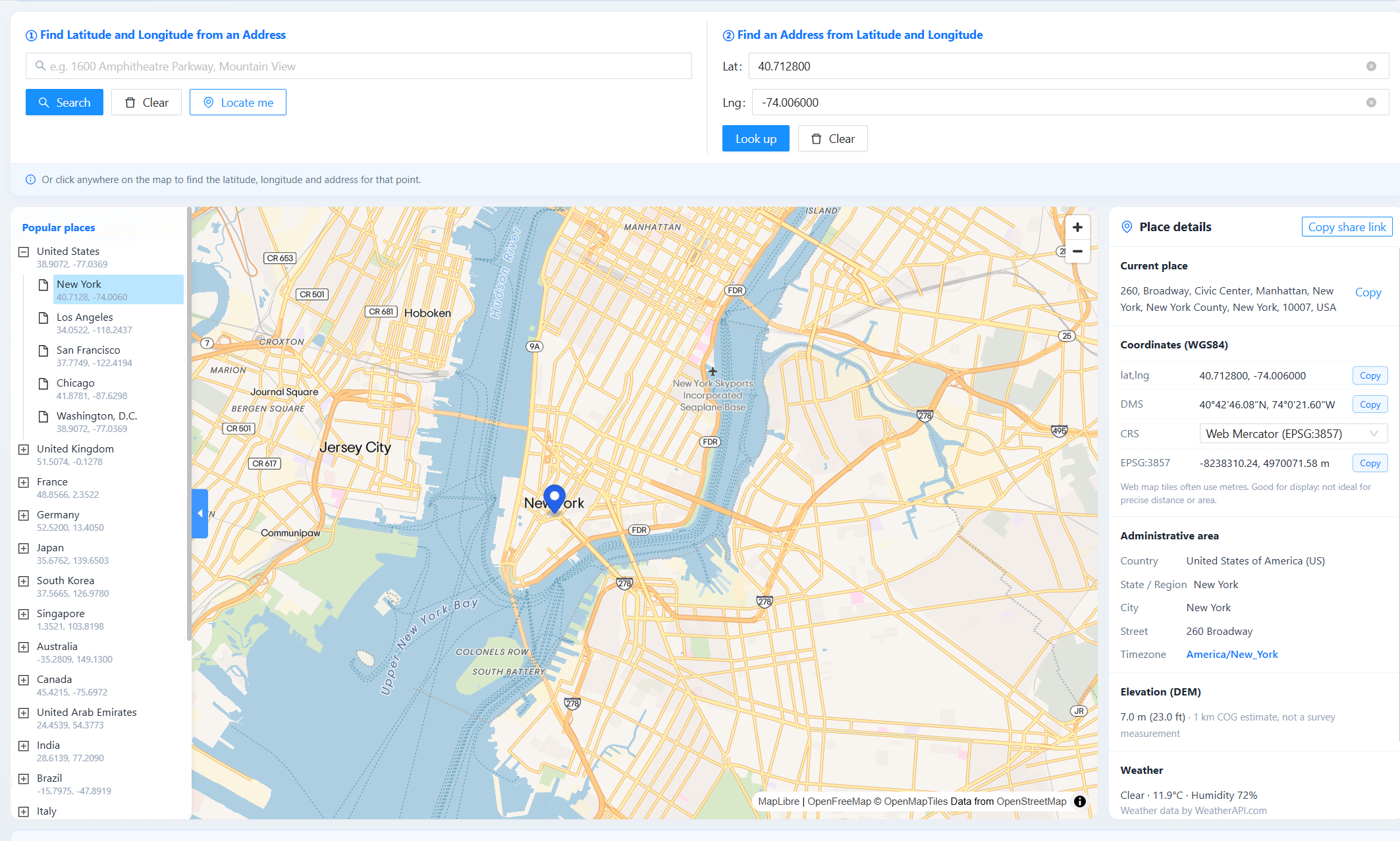Click the Look up button

(756, 138)
